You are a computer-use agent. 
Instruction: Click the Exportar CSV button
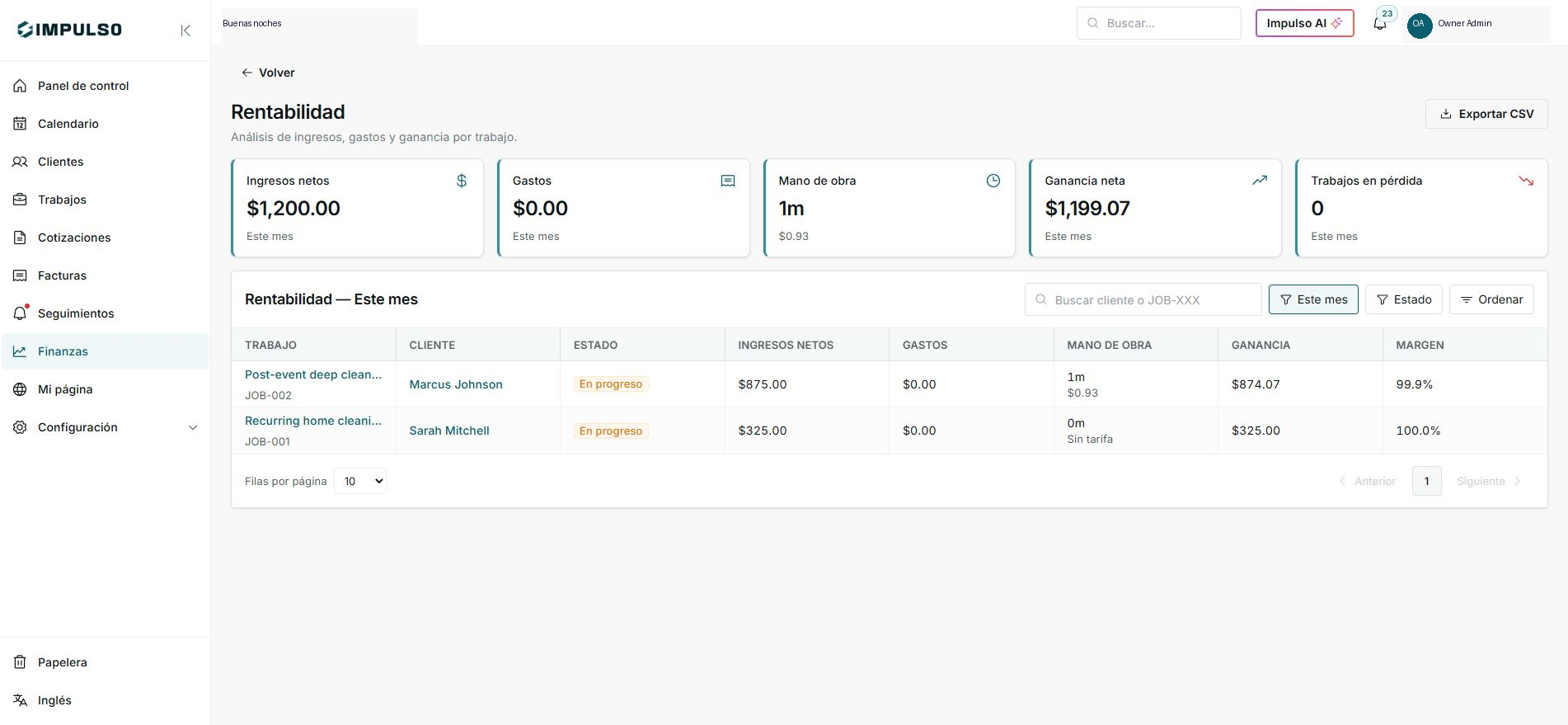(x=1486, y=114)
